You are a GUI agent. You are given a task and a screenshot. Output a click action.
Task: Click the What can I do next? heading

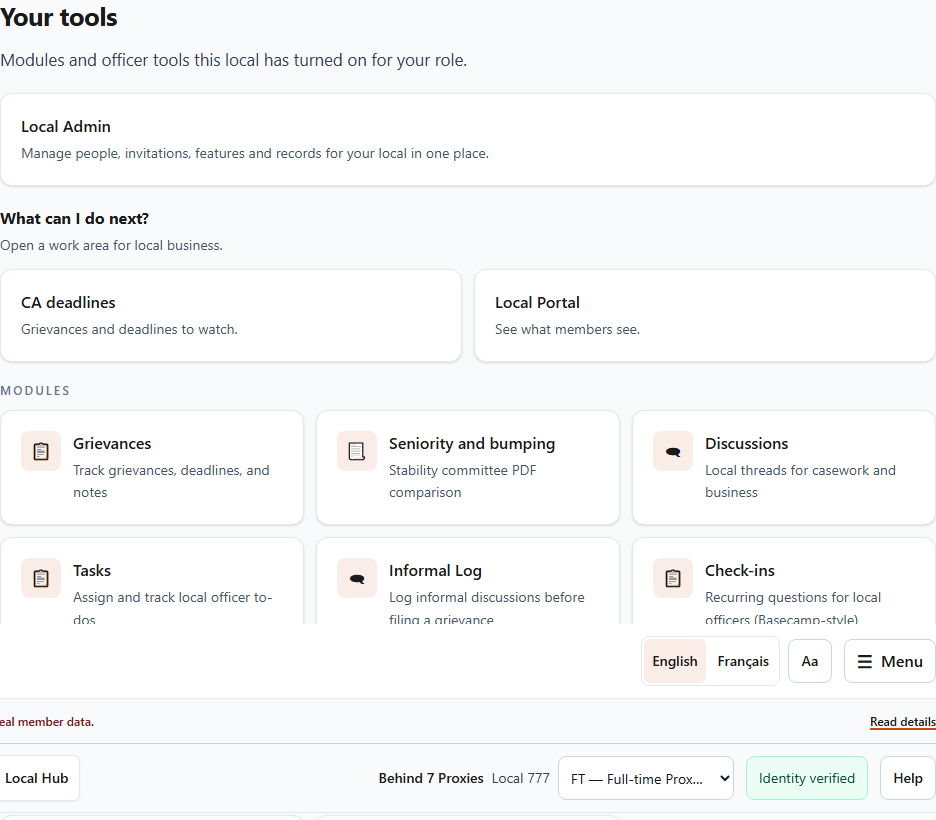coord(75,219)
